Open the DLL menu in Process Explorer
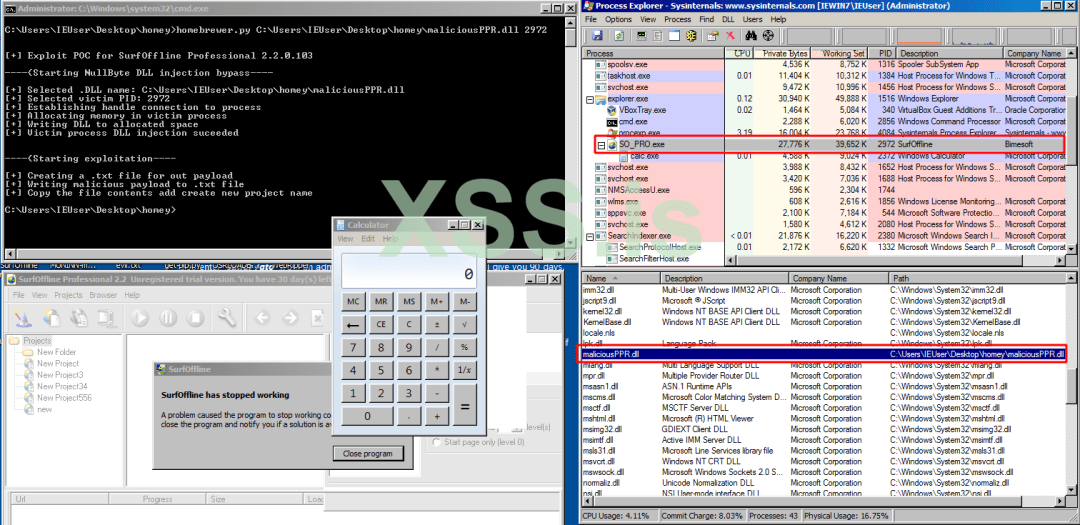The height and width of the screenshot is (525, 1080). pyautogui.click(x=726, y=19)
